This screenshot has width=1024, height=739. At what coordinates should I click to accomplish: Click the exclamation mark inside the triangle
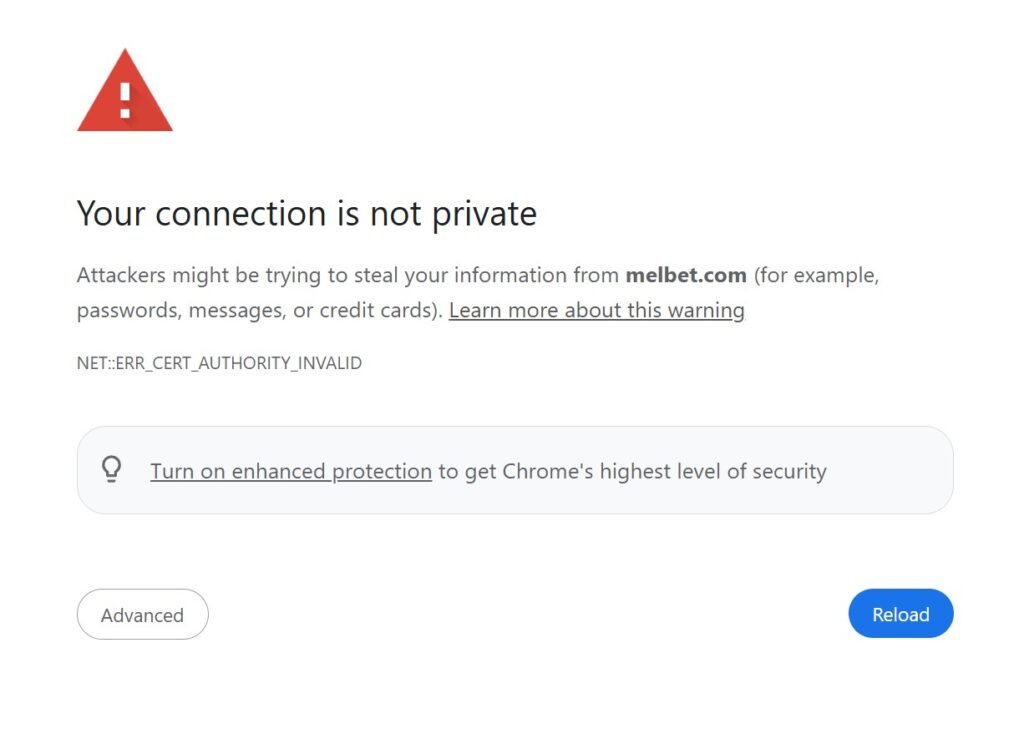click(x=124, y=100)
